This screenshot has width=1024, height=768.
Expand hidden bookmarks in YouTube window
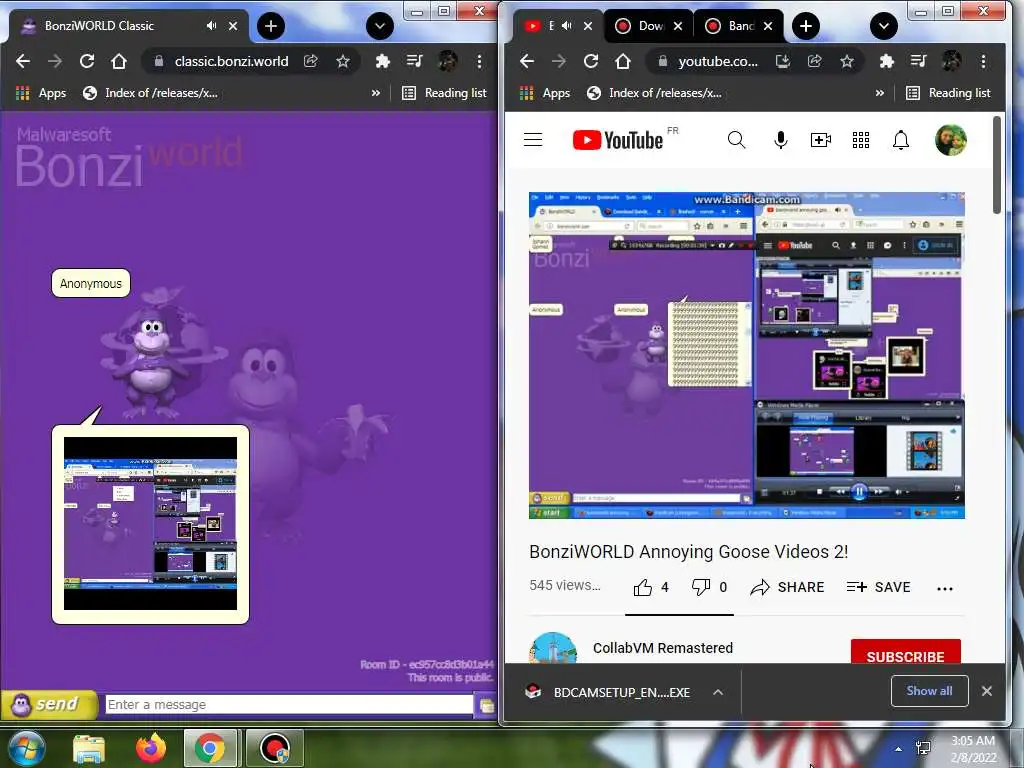(880, 93)
